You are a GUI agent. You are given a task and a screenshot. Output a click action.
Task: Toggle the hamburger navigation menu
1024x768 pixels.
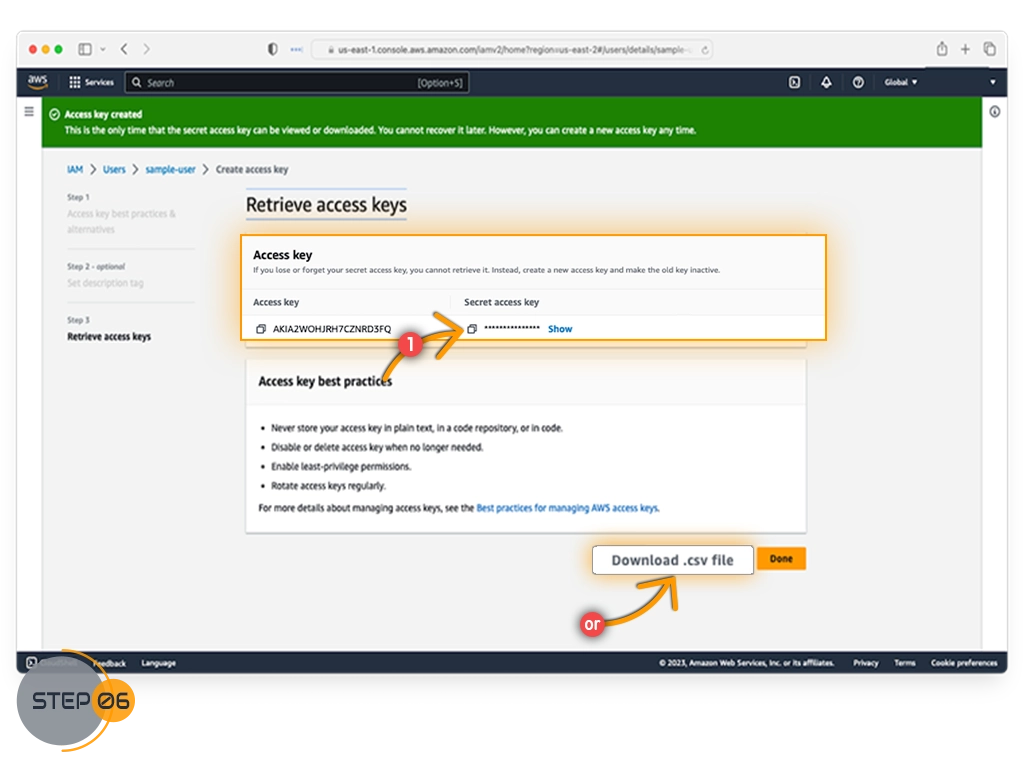click(x=29, y=112)
